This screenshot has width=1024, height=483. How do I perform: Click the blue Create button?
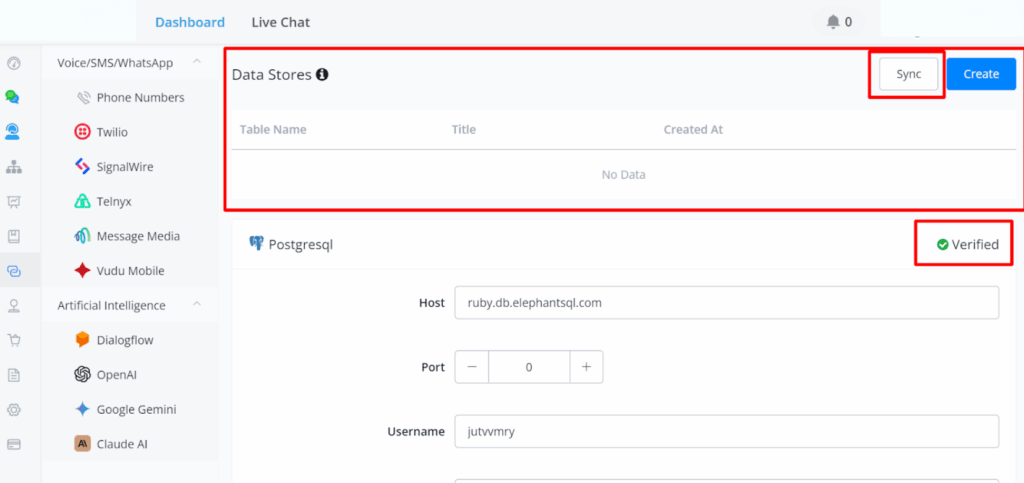coord(981,74)
